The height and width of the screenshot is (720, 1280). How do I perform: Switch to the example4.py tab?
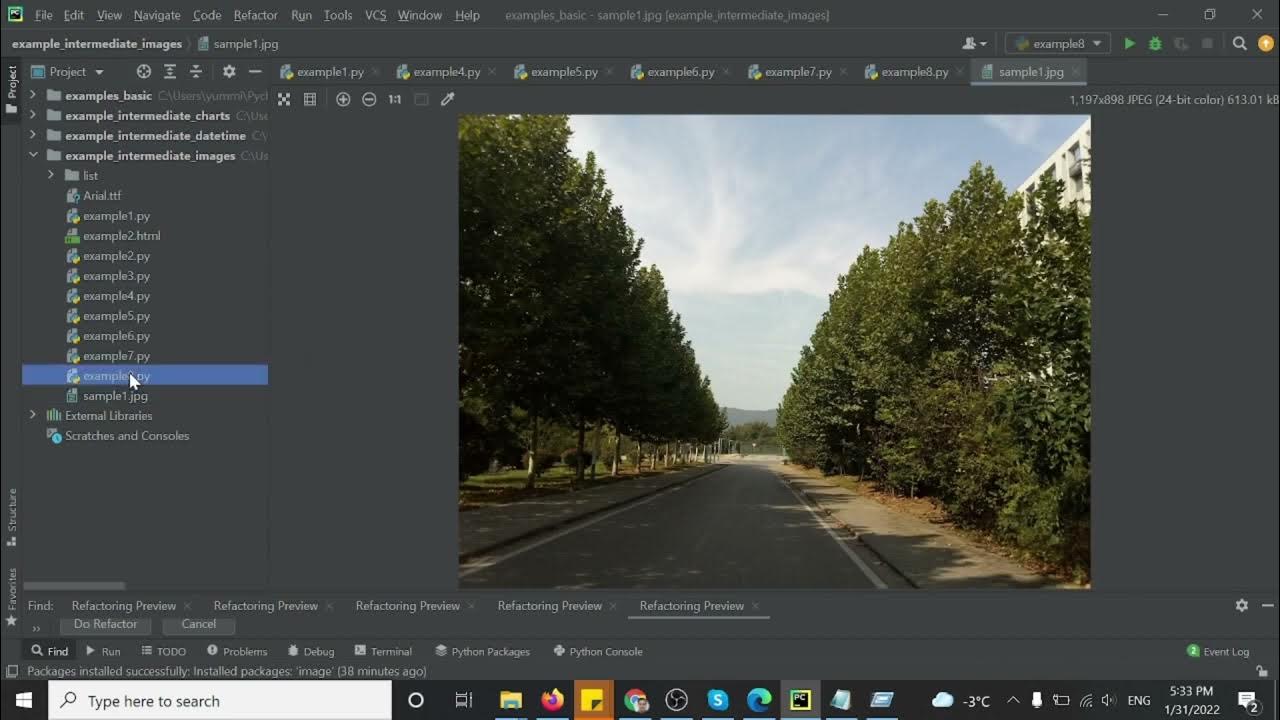click(446, 72)
